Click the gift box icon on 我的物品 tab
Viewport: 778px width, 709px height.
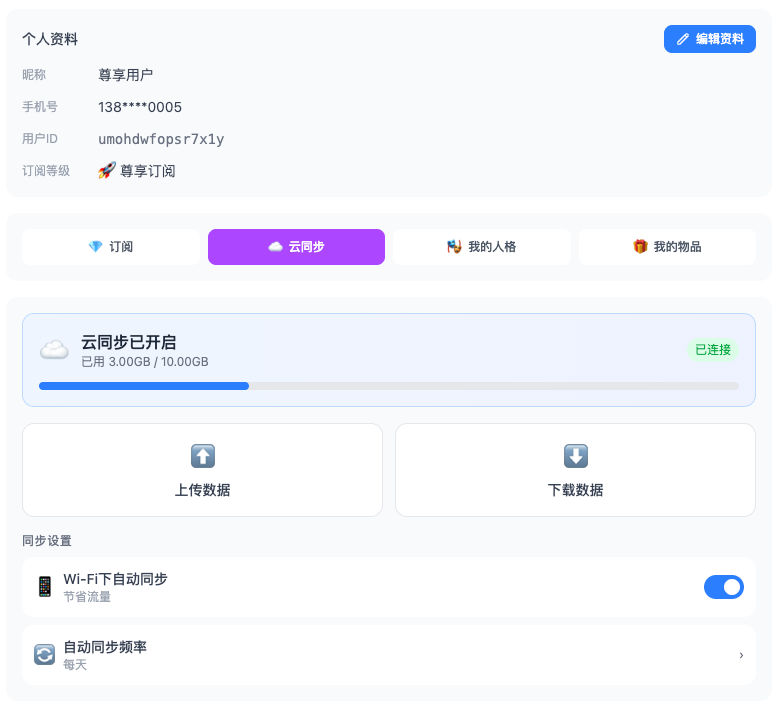640,246
